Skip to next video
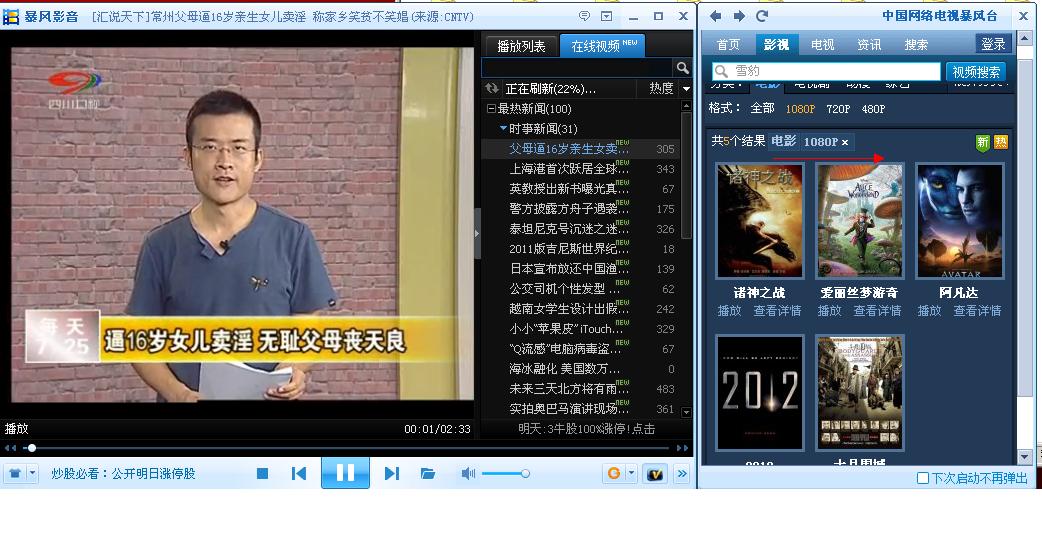The height and width of the screenshot is (540, 1042). pyautogui.click(x=392, y=474)
